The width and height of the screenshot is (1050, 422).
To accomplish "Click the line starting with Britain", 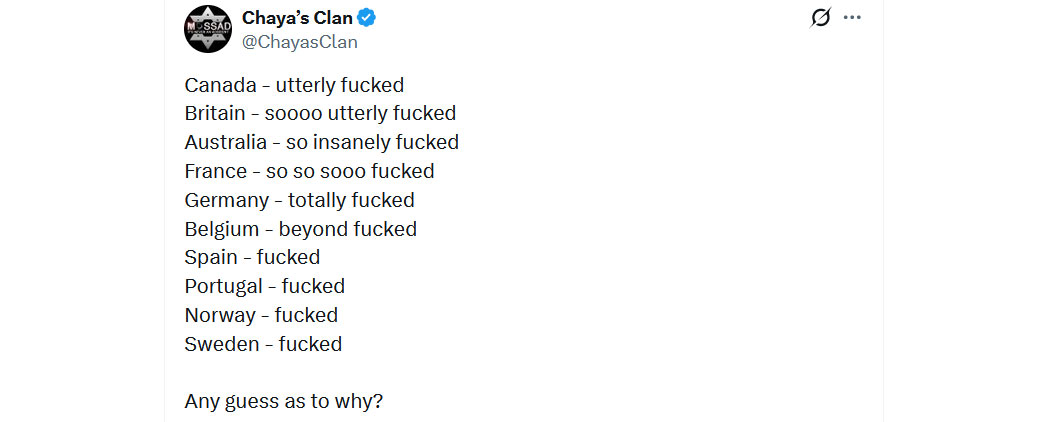I will [x=320, y=114].
